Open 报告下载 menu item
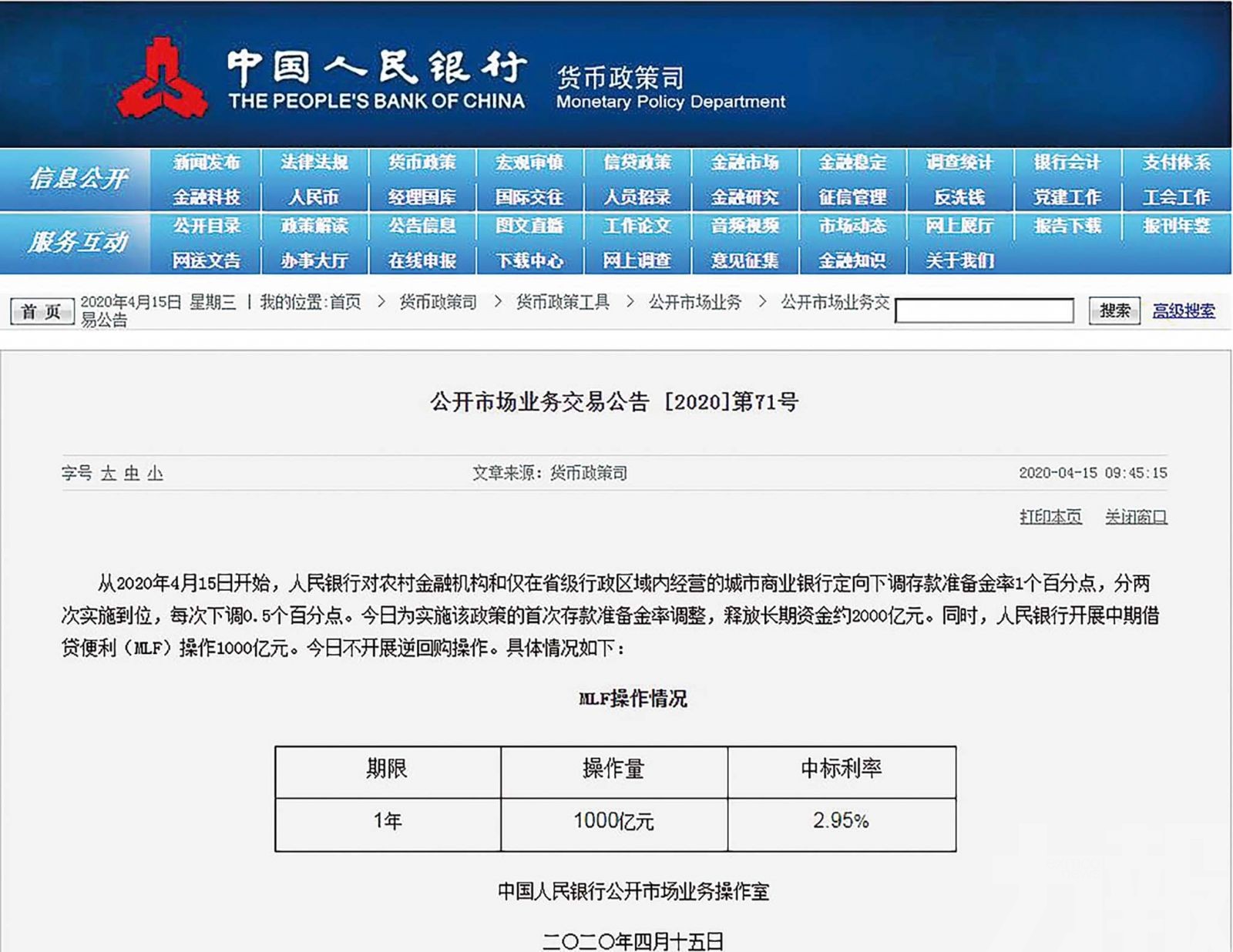This screenshot has height=952, width=1233. coord(1067,226)
